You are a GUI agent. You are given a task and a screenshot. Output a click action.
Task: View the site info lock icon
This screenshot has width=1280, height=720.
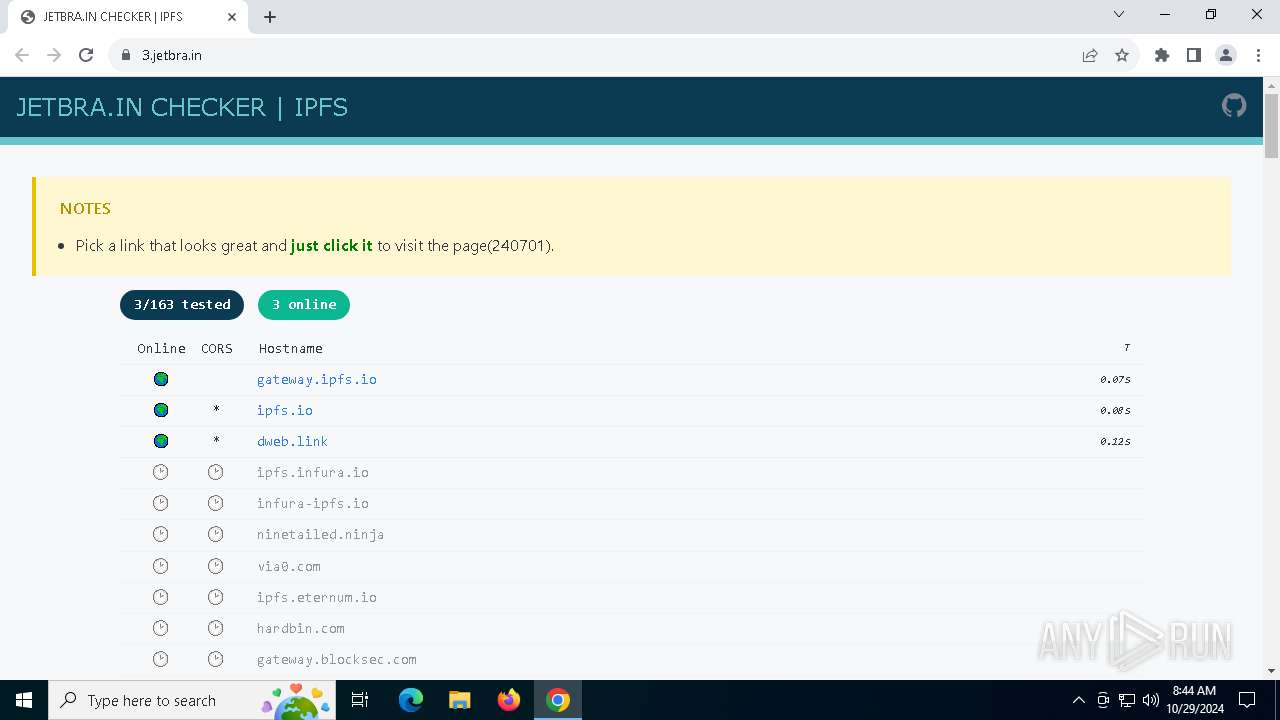click(x=126, y=55)
